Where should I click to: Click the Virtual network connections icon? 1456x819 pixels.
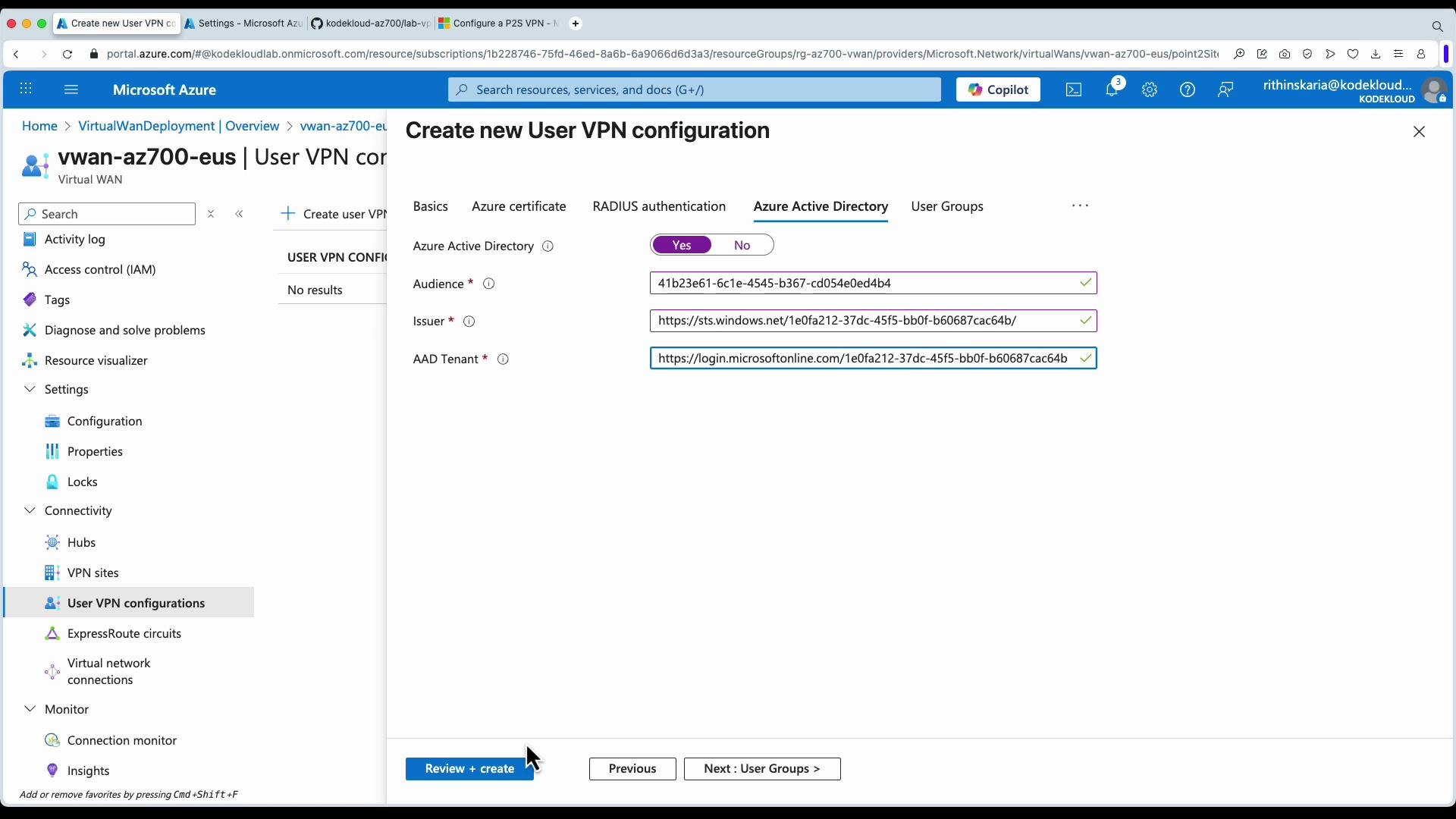point(52,671)
